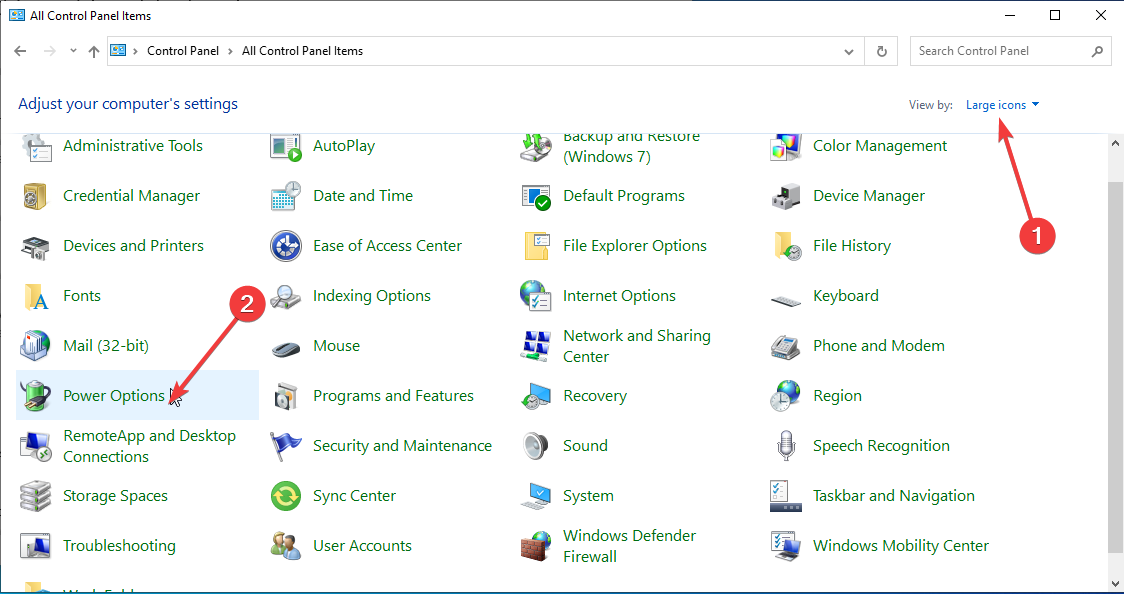
Task: Open the Sound speaker icon
Action: (x=535, y=446)
